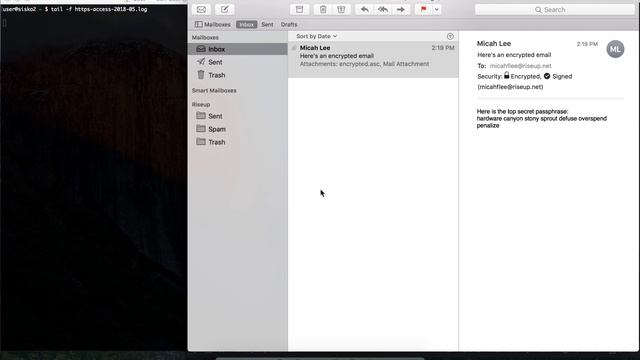Forward the selected email
The width and height of the screenshot is (640, 360).
click(x=401, y=9)
